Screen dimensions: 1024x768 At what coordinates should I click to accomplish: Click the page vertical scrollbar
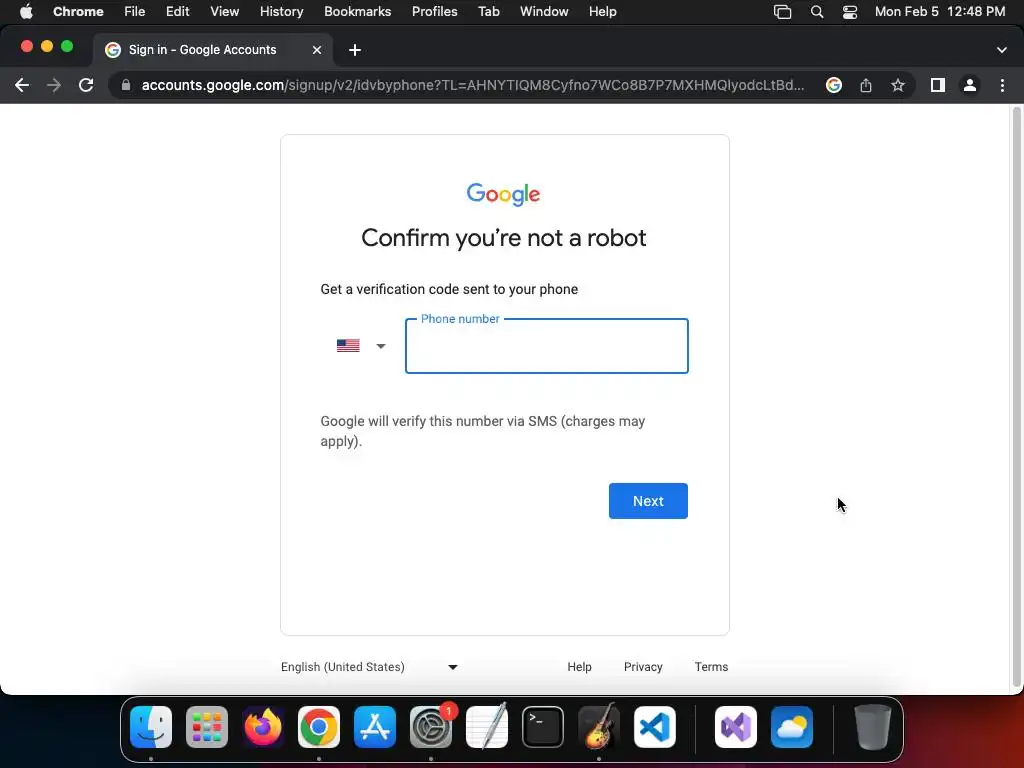(1016, 398)
